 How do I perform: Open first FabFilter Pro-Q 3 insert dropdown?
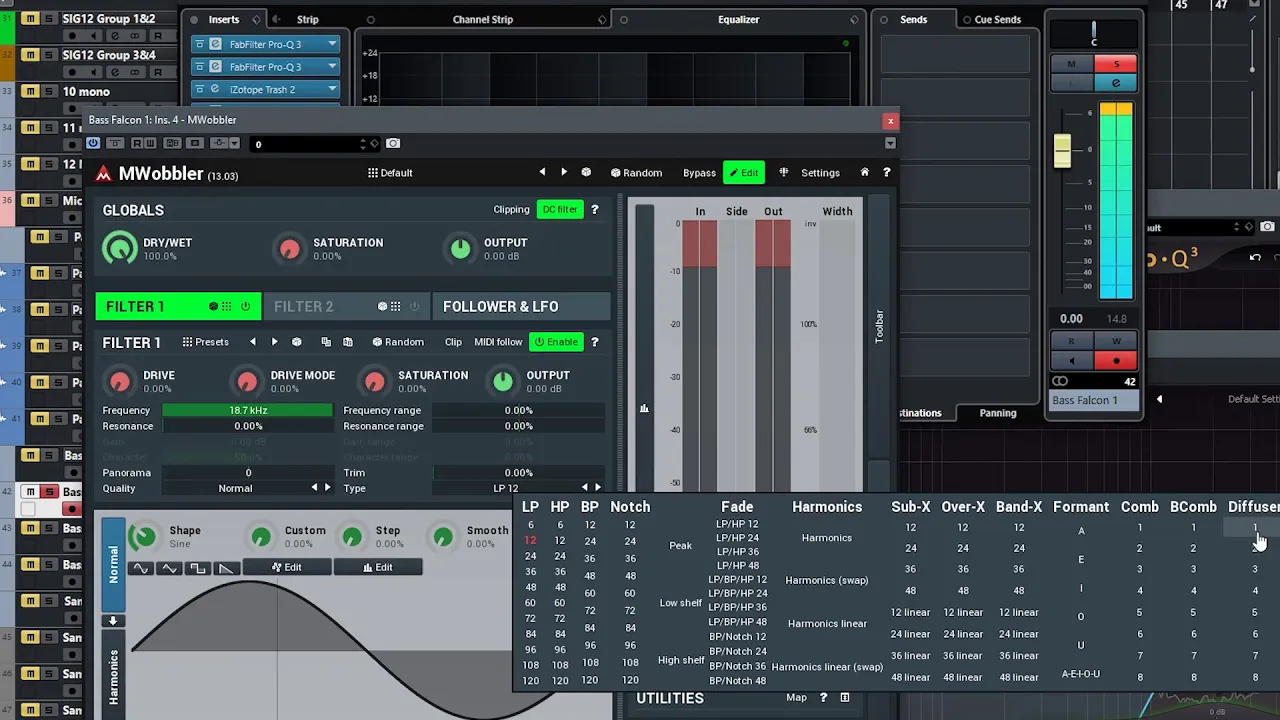tap(332, 44)
